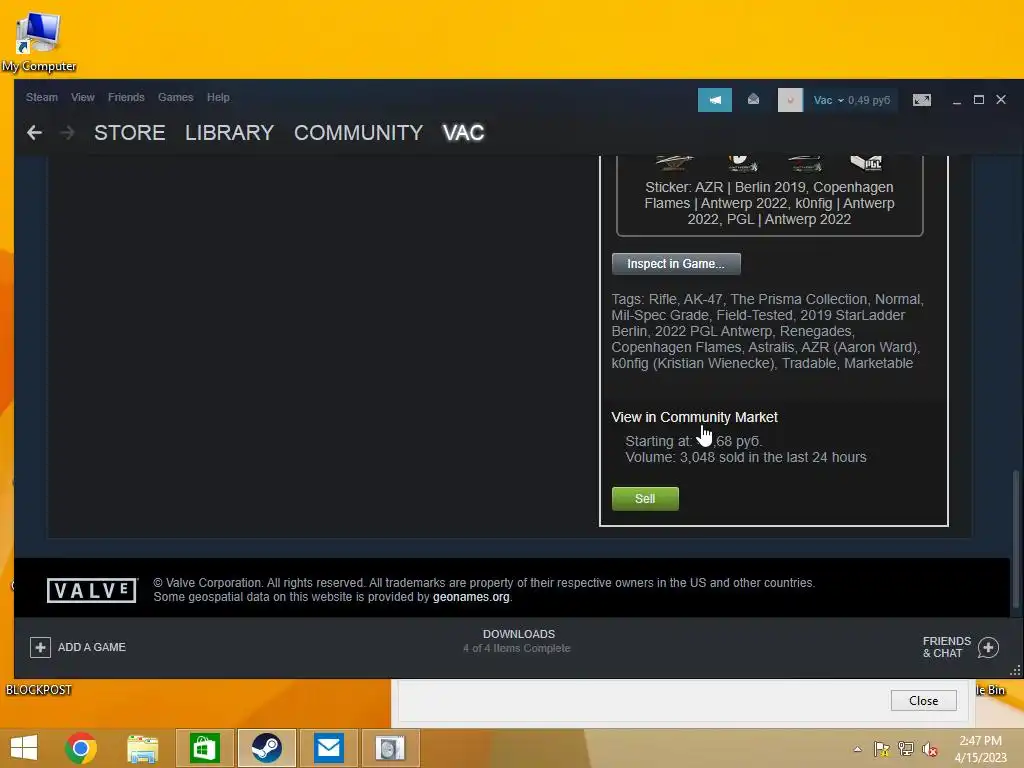Image resolution: width=1024 pixels, height=768 pixels.
Task: Click the Action Center flag icon
Action: pyautogui.click(x=882, y=749)
